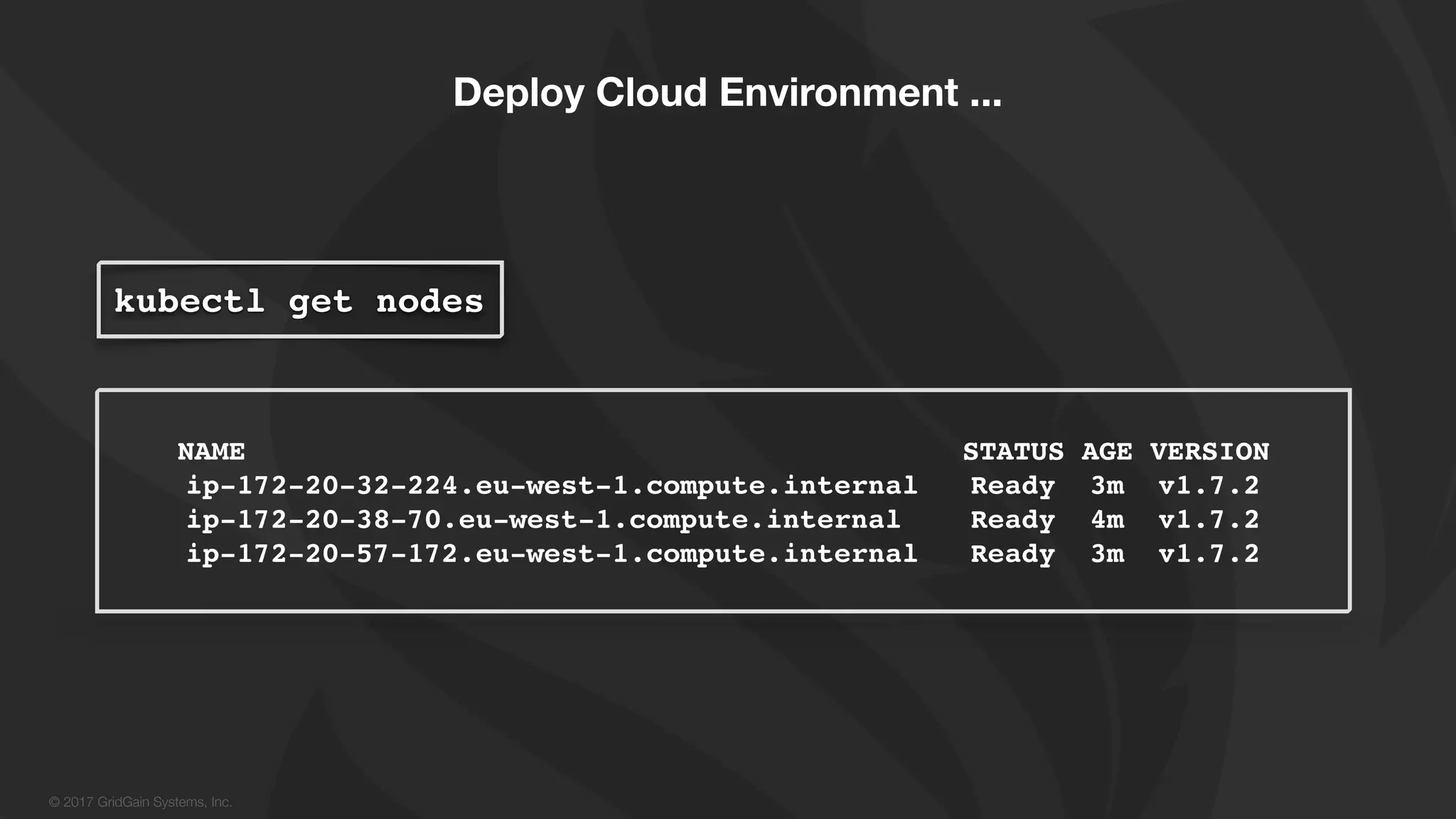Click the '© 2017 GridGain Systems, Inc.' footer
The width and height of the screenshot is (1456, 819).
tap(141, 802)
